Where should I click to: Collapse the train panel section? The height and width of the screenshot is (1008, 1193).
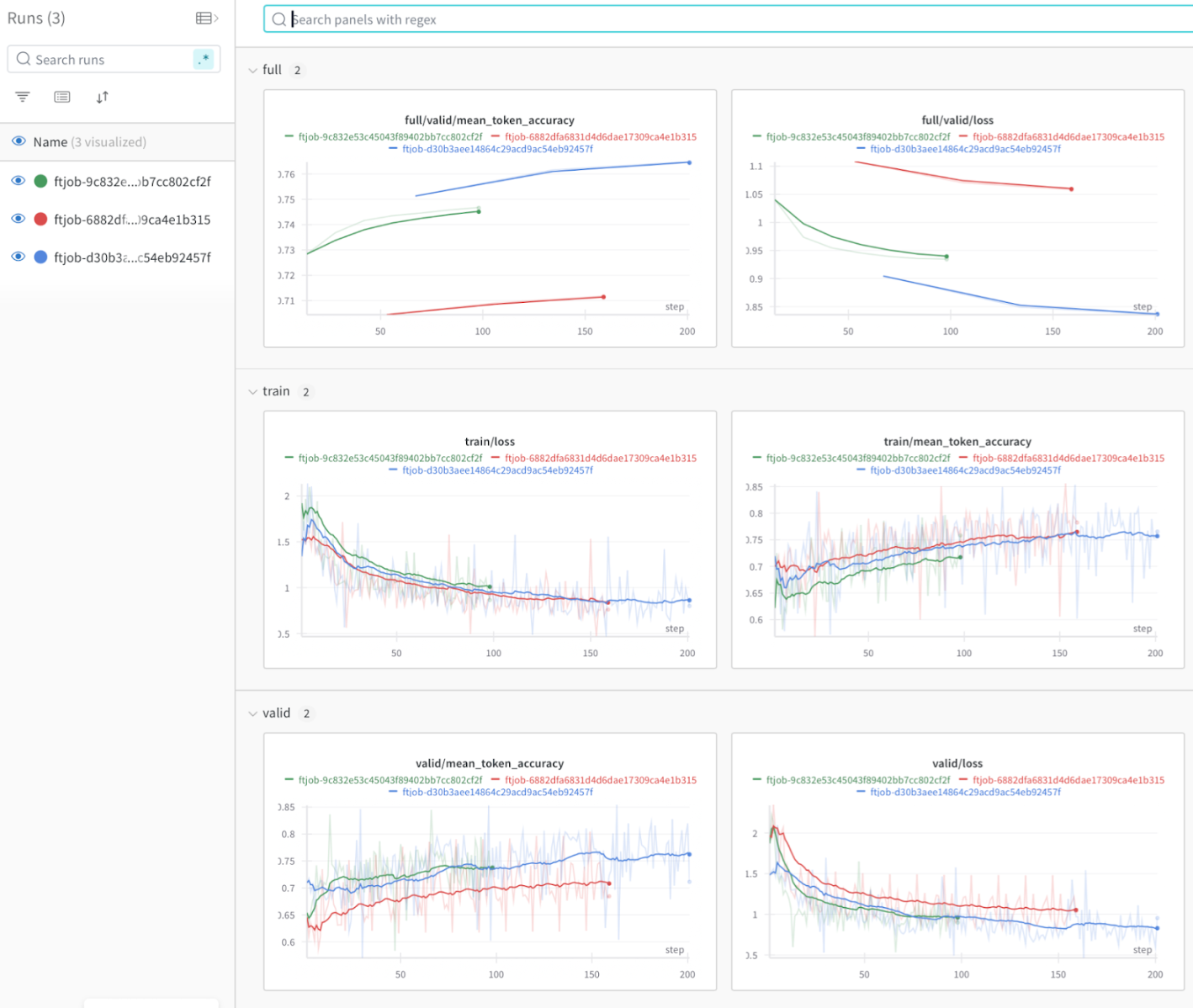click(253, 391)
